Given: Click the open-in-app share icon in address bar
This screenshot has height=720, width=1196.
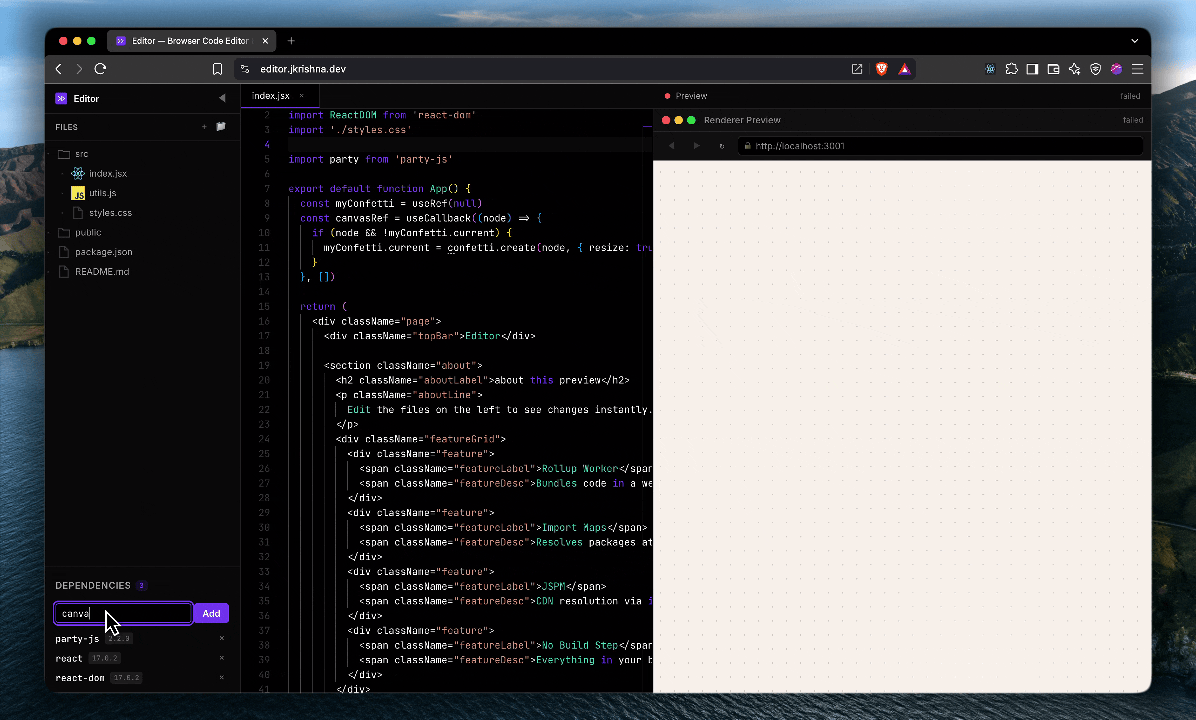Looking at the screenshot, I should coord(857,69).
